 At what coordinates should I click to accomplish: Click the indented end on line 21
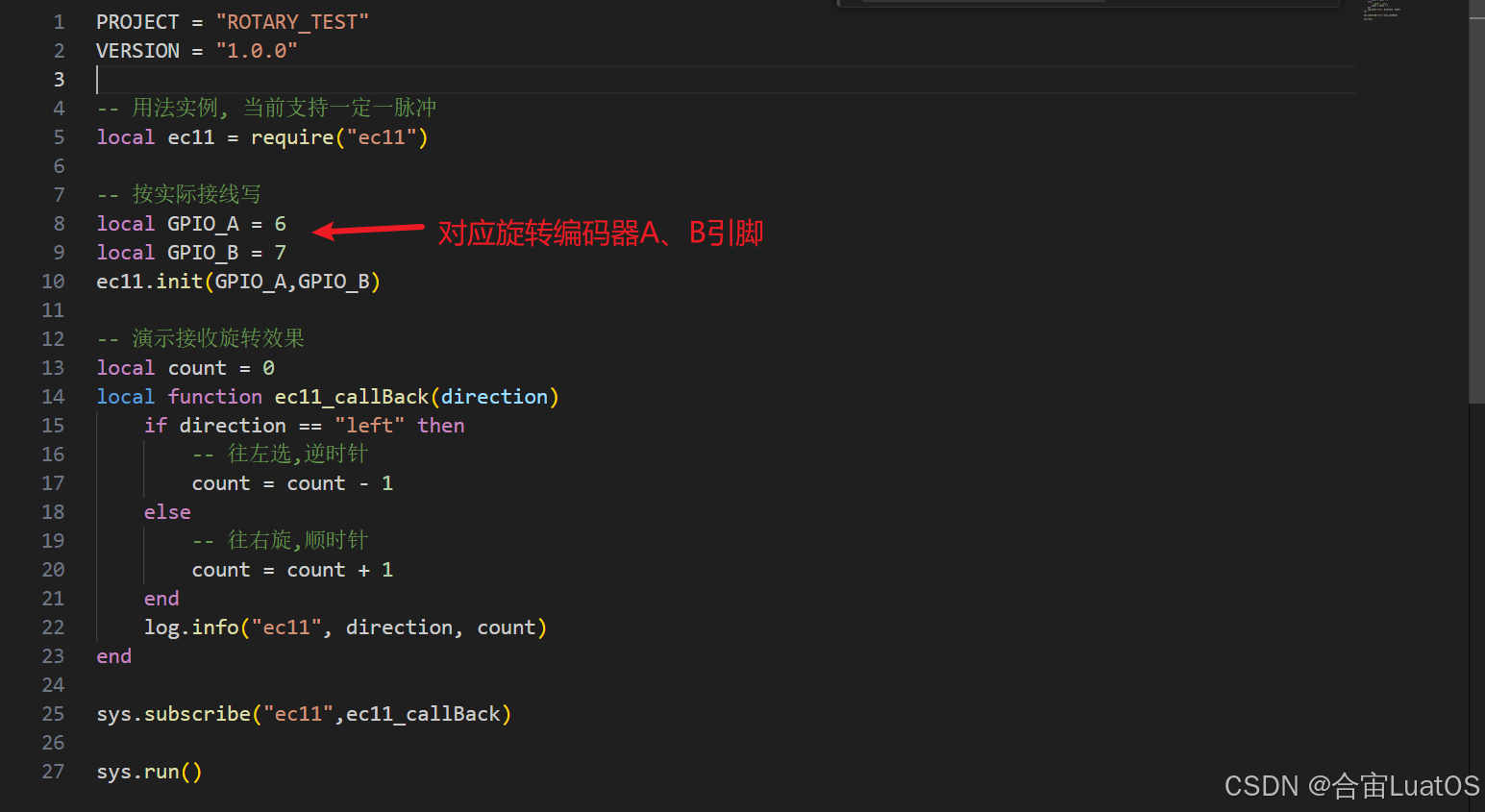pos(161,599)
